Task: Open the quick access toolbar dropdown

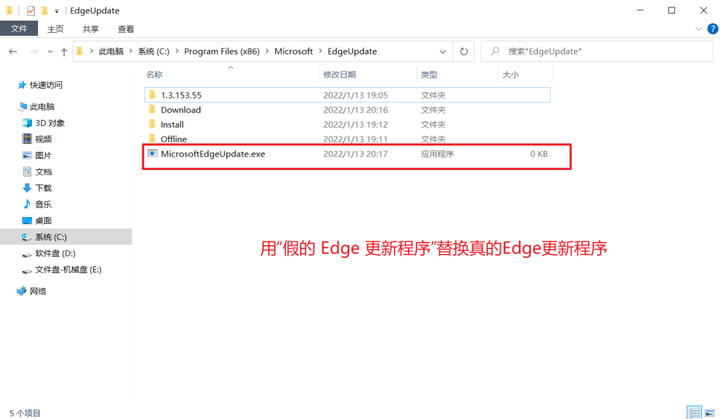Action: click(x=56, y=11)
